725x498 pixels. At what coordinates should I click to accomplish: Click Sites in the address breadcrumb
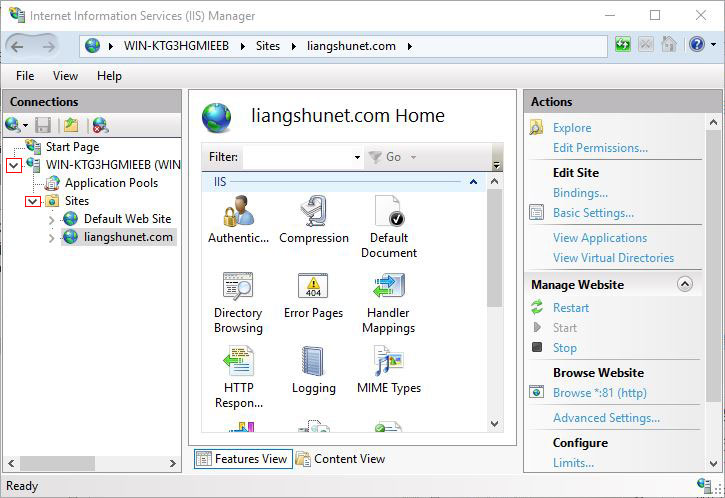click(268, 46)
